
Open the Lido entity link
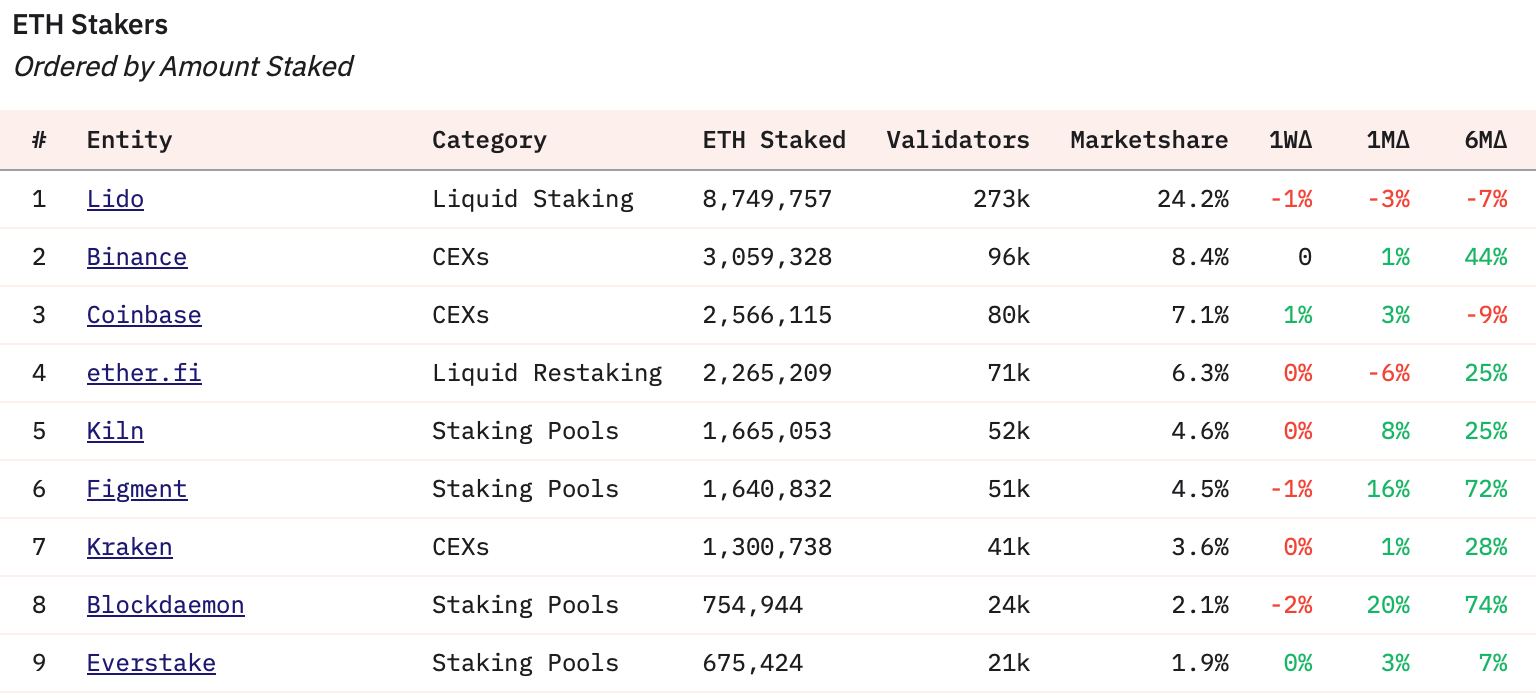[x=115, y=199]
